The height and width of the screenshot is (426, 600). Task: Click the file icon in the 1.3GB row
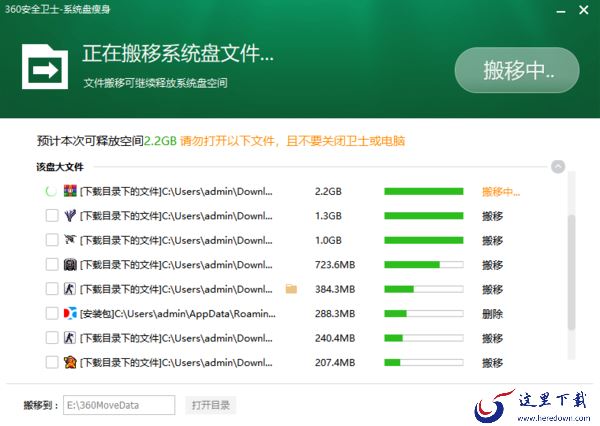pyautogui.click(x=70, y=215)
